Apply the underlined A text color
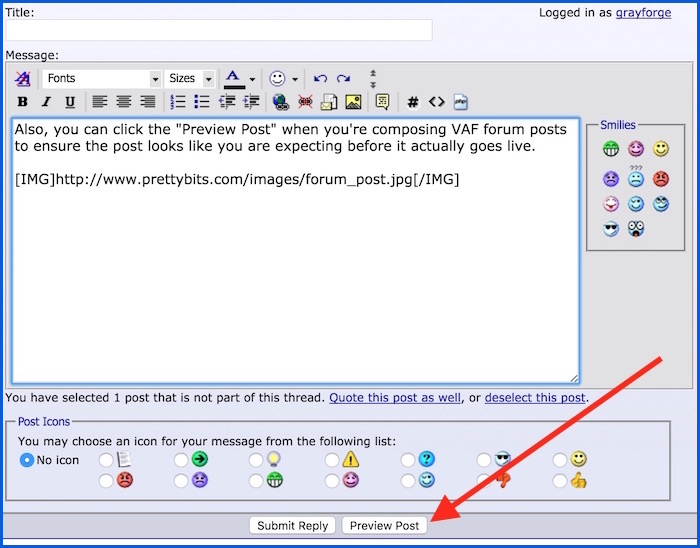The width and height of the screenshot is (700, 548). 234,79
